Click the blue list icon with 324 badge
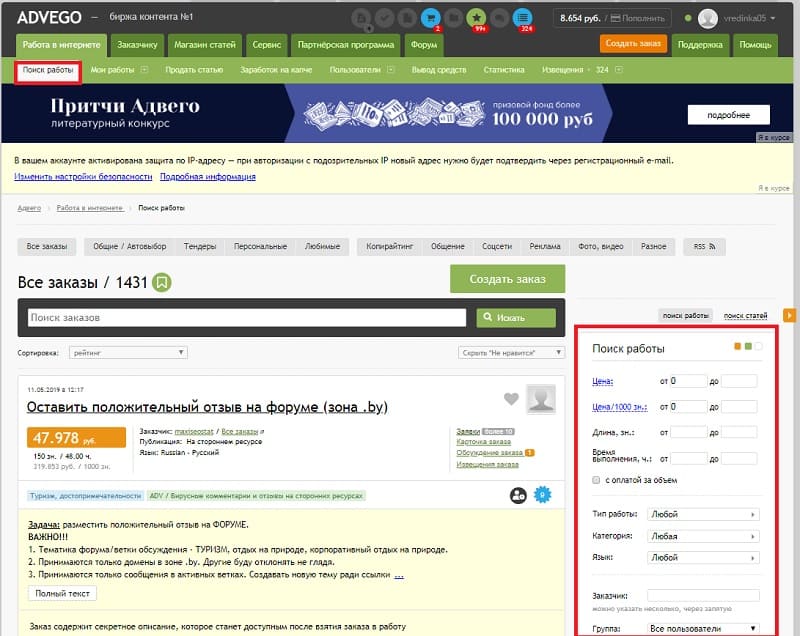Viewport: 800px width, 636px height. pyautogui.click(x=522, y=17)
